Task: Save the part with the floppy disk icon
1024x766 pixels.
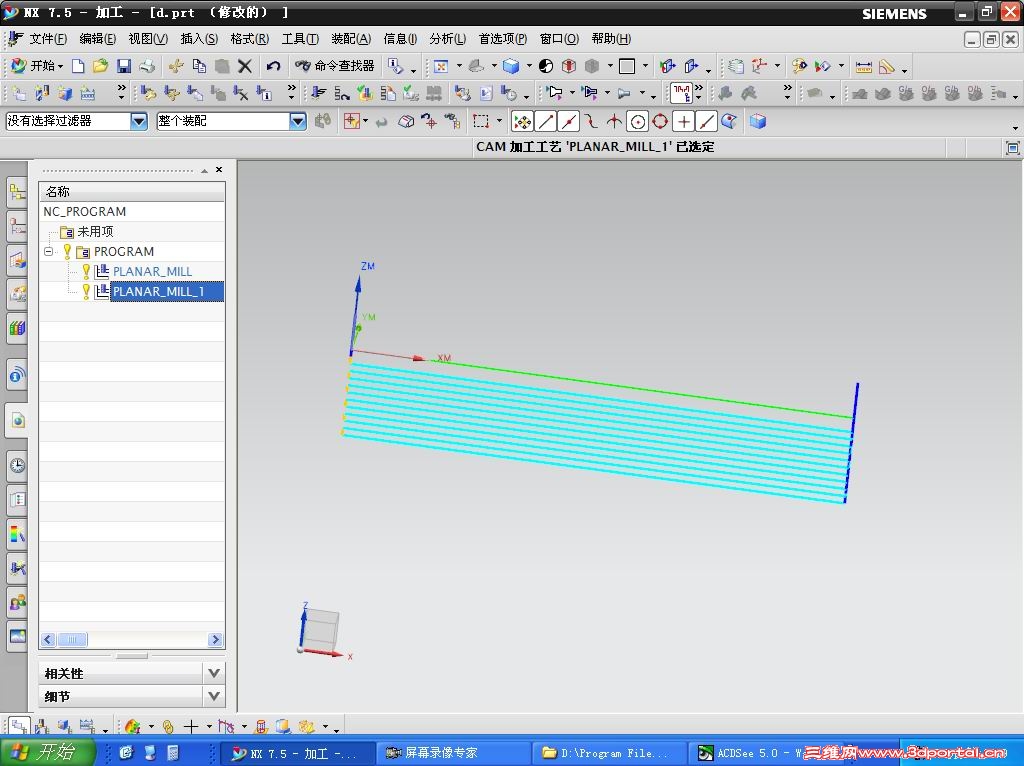Action: [x=123, y=66]
